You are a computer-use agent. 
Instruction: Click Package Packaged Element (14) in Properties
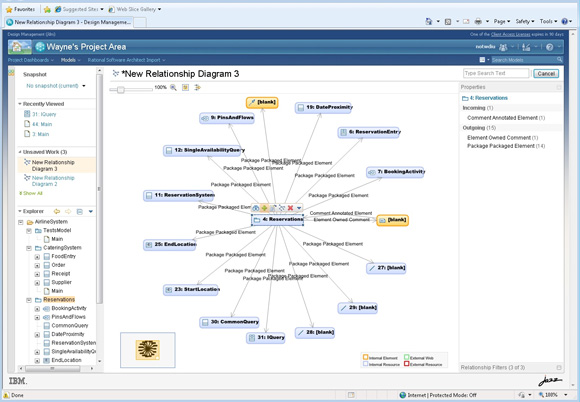coord(506,146)
